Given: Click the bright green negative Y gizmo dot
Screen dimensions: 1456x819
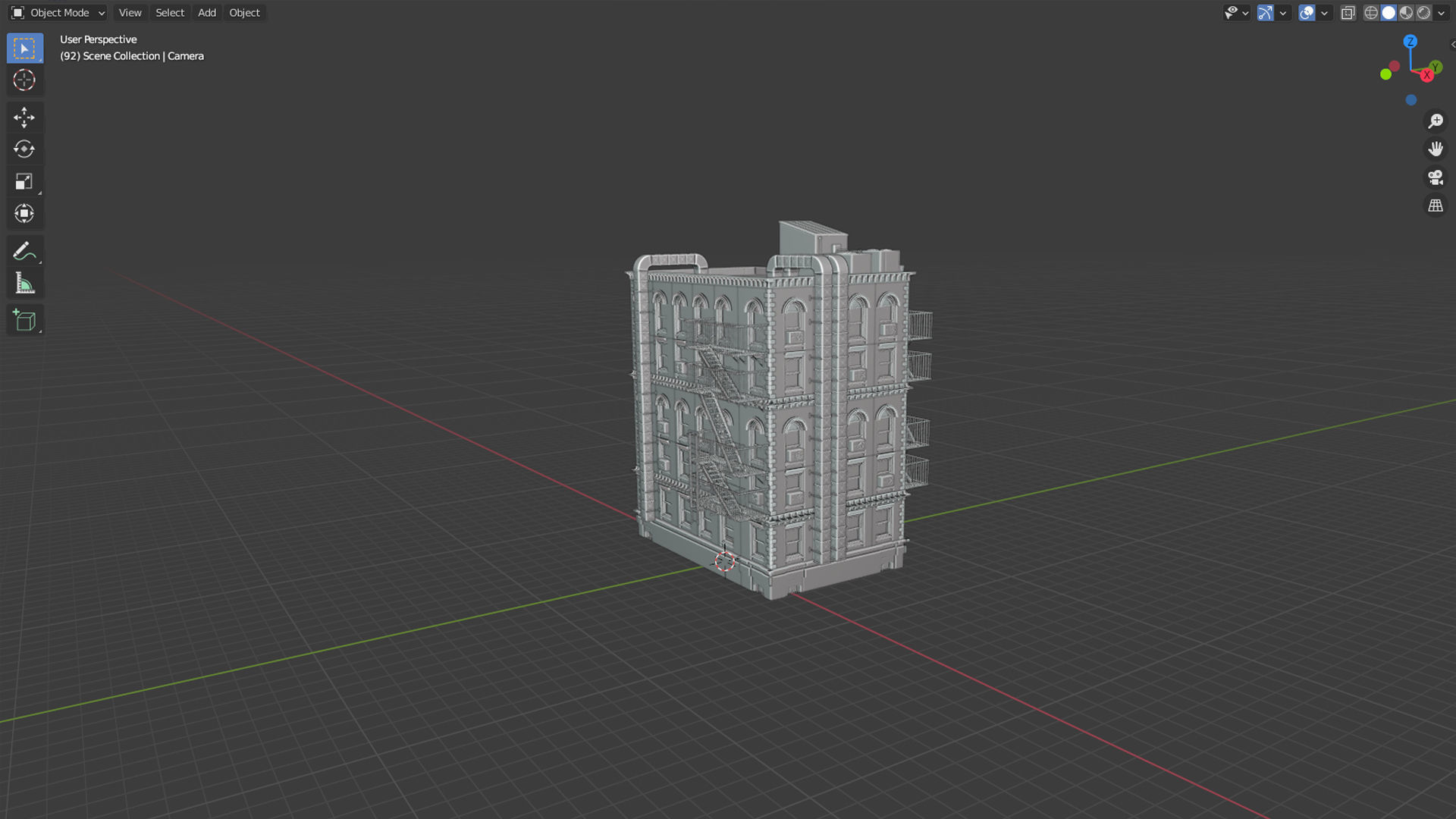Looking at the screenshot, I should pos(1385,74).
